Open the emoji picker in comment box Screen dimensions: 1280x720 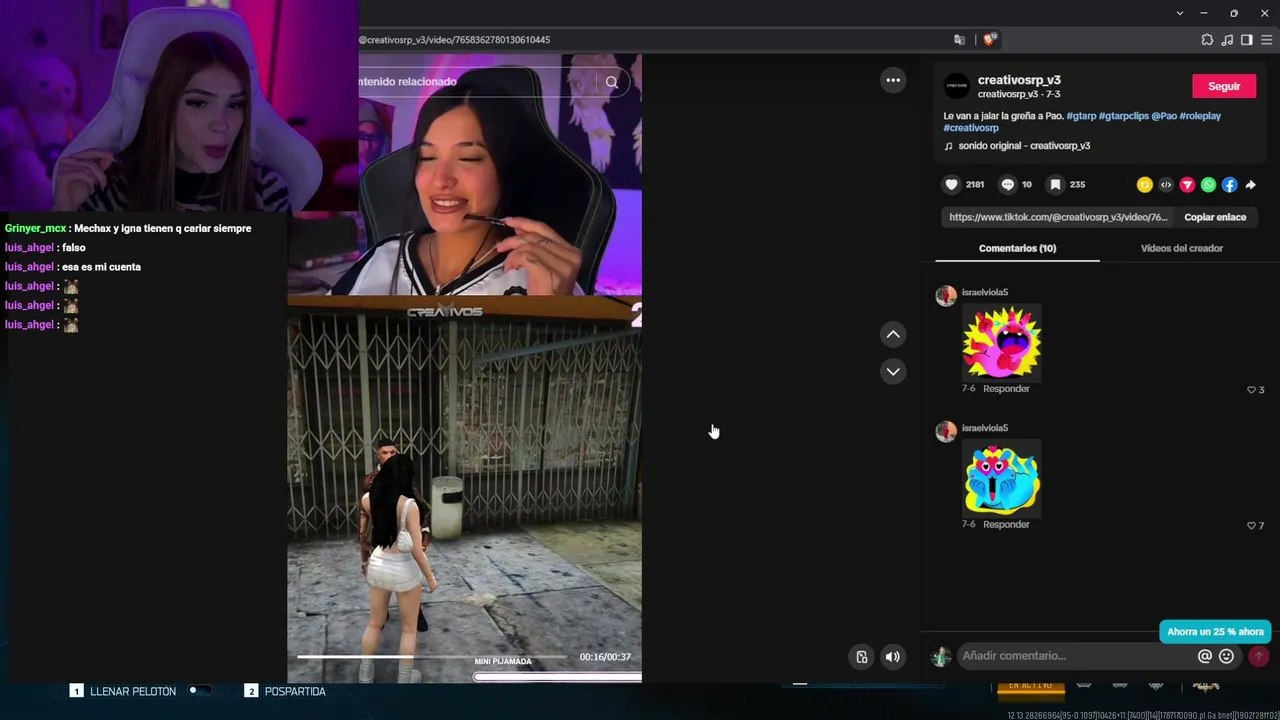pyautogui.click(x=1226, y=656)
